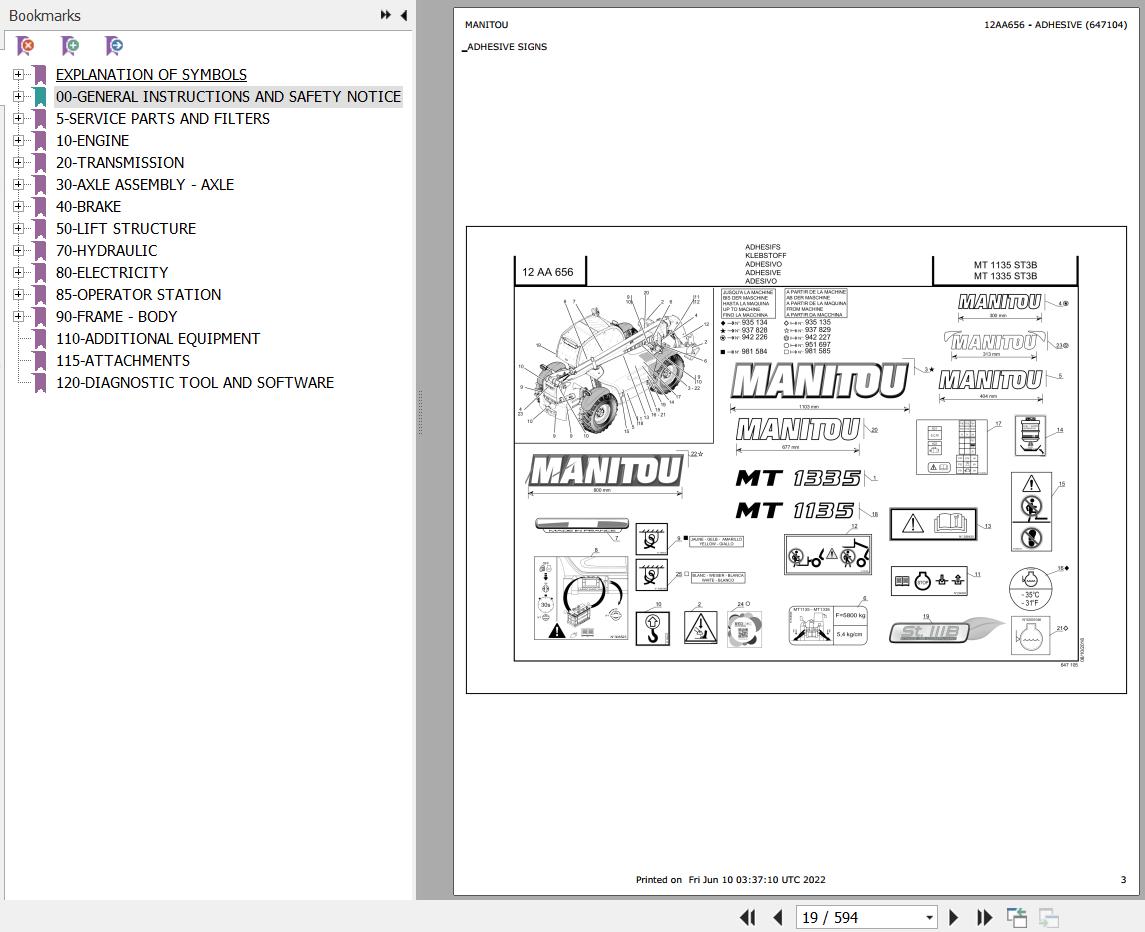Viewport: 1145px width, 932px height.
Task: Click the F=5800 kg load decal
Action: pyautogui.click(x=828, y=626)
